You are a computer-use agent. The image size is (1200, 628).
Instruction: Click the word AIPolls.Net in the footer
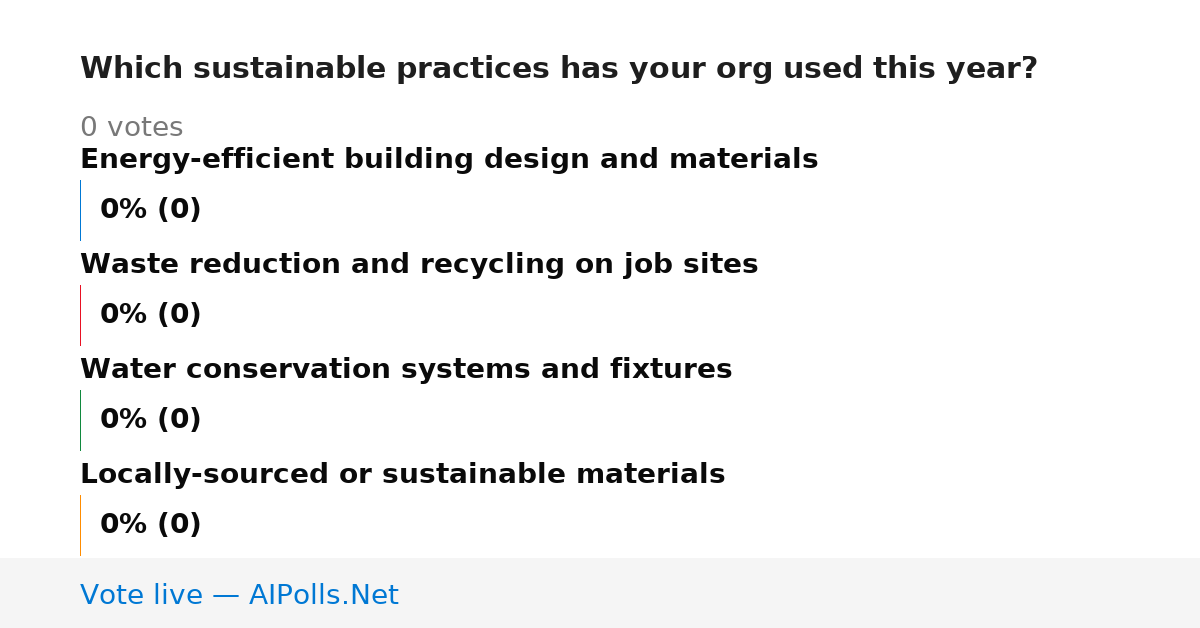click(x=323, y=595)
